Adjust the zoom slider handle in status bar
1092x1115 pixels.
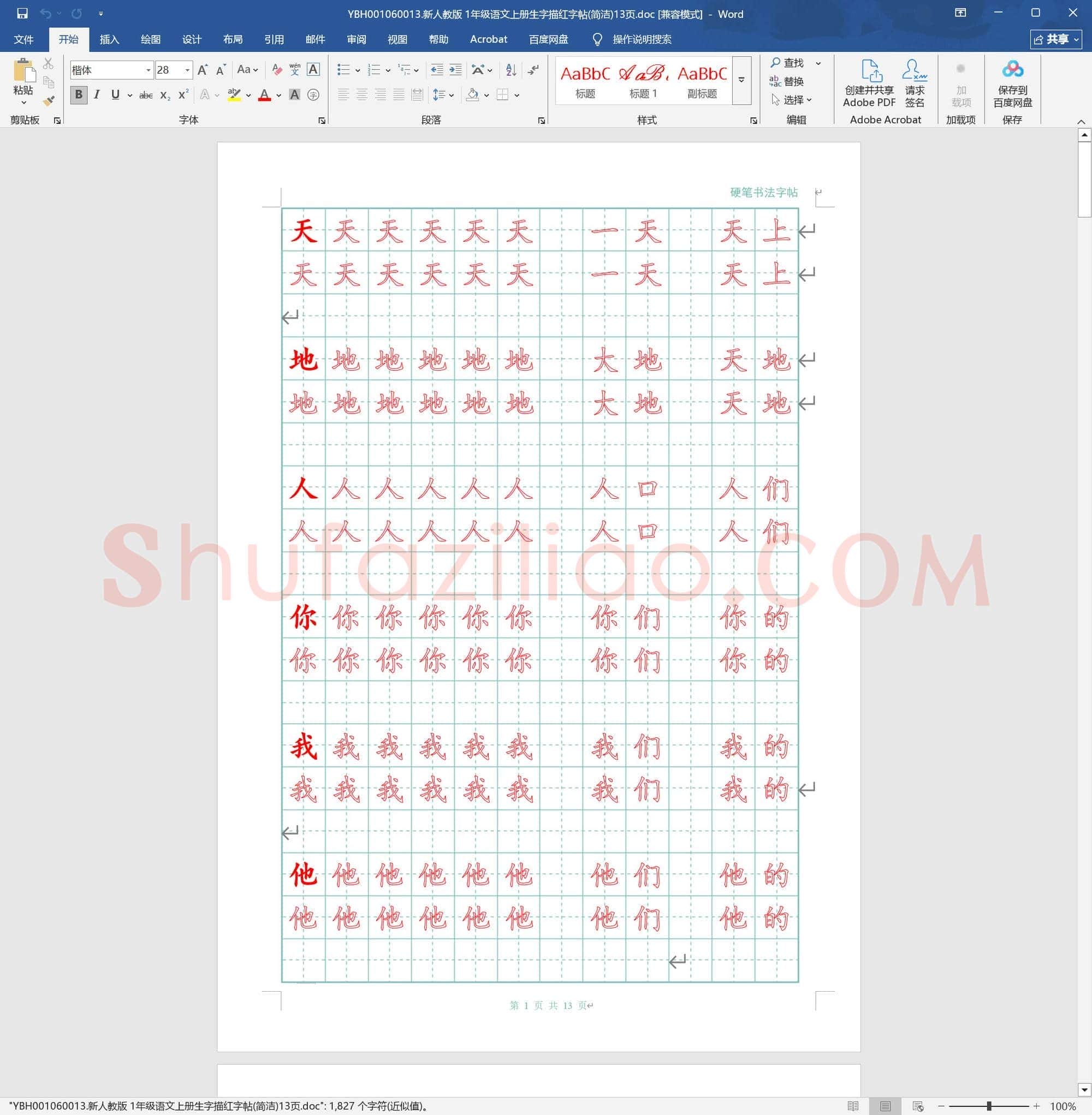coord(989,1106)
